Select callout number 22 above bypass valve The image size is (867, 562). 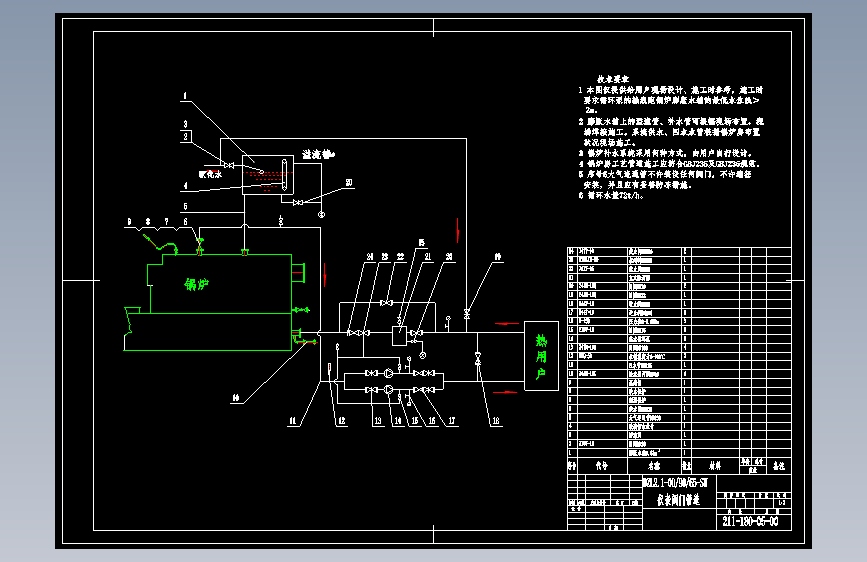(x=400, y=257)
